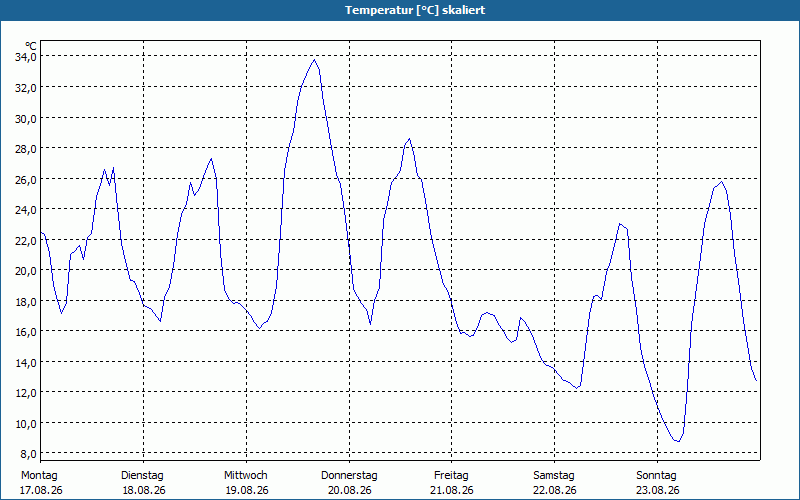The image size is (800, 500).
Task: Click the date '23.08.26'
Action: (x=658, y=490)
